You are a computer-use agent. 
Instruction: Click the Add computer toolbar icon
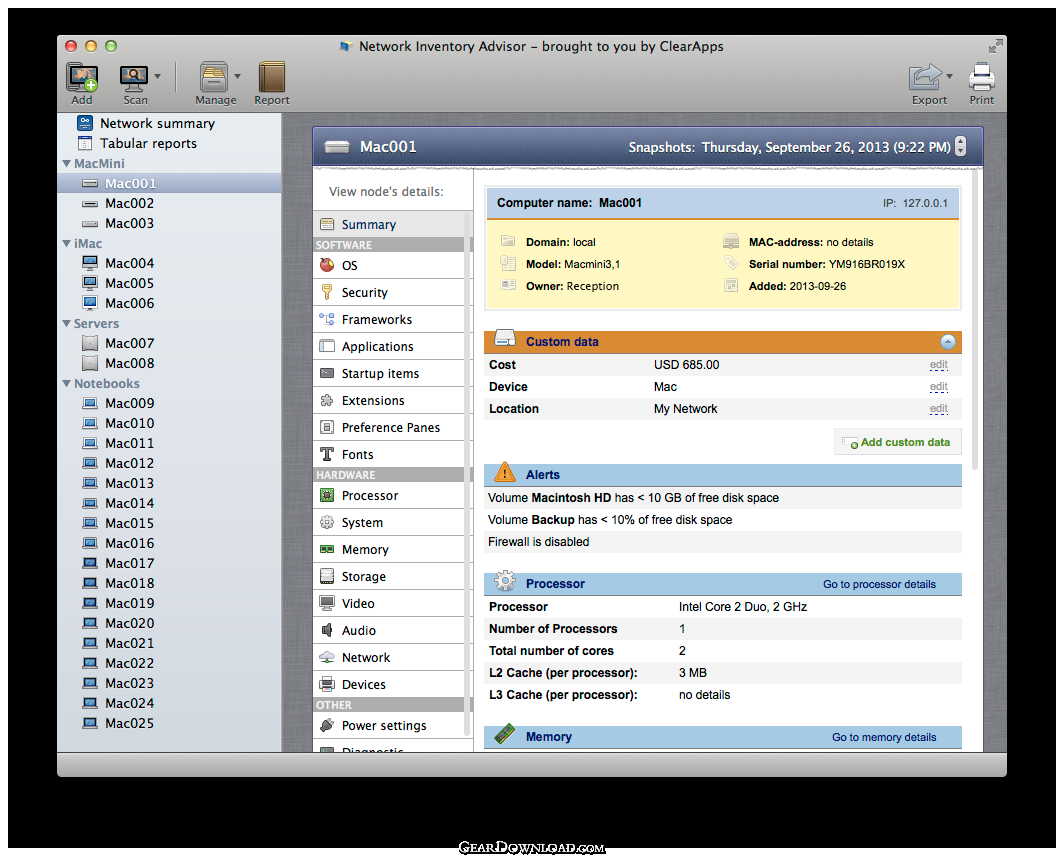click(81, 77)
